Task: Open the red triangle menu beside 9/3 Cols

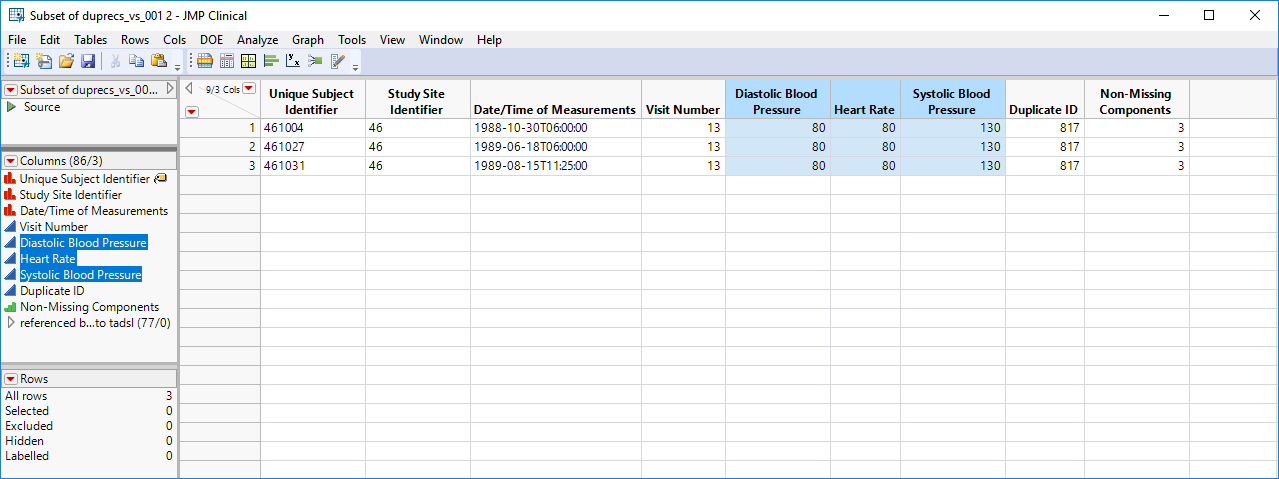Action: 249,89
